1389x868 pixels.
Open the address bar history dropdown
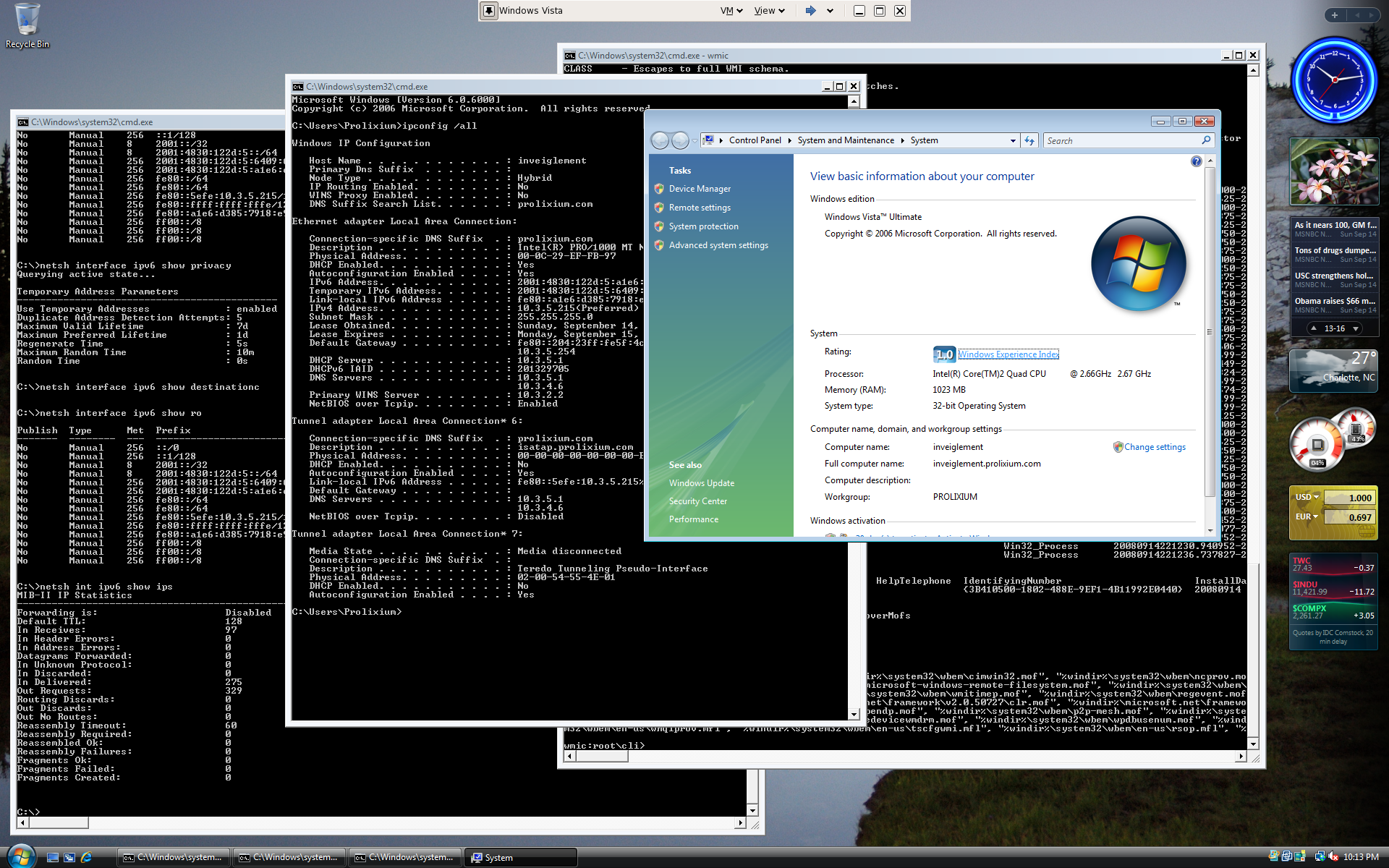(x=1013, y=141)
